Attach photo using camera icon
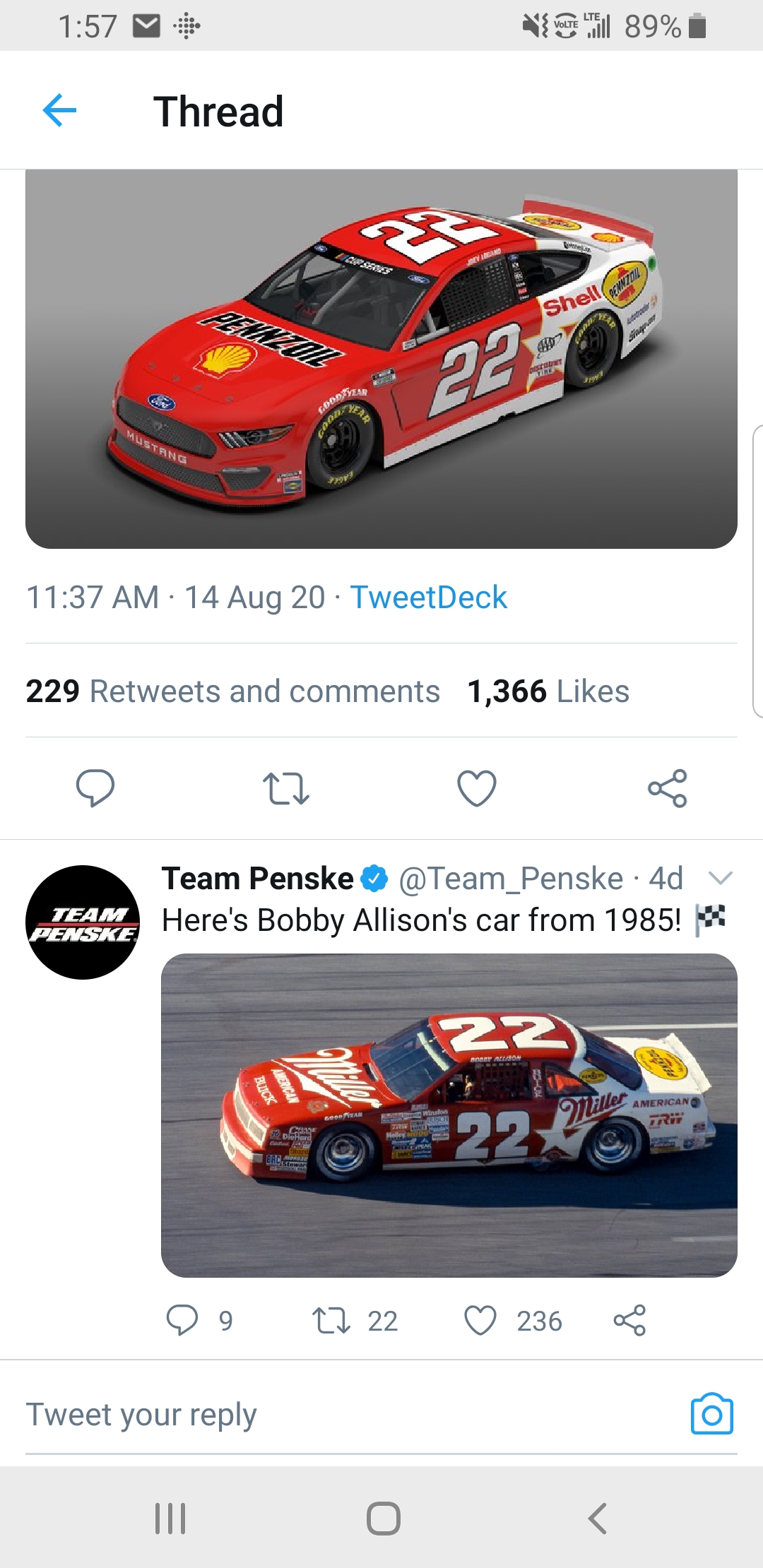The height and width of the screenshot is (1568, 763). pyautogui.click(x=711, y=1414)
